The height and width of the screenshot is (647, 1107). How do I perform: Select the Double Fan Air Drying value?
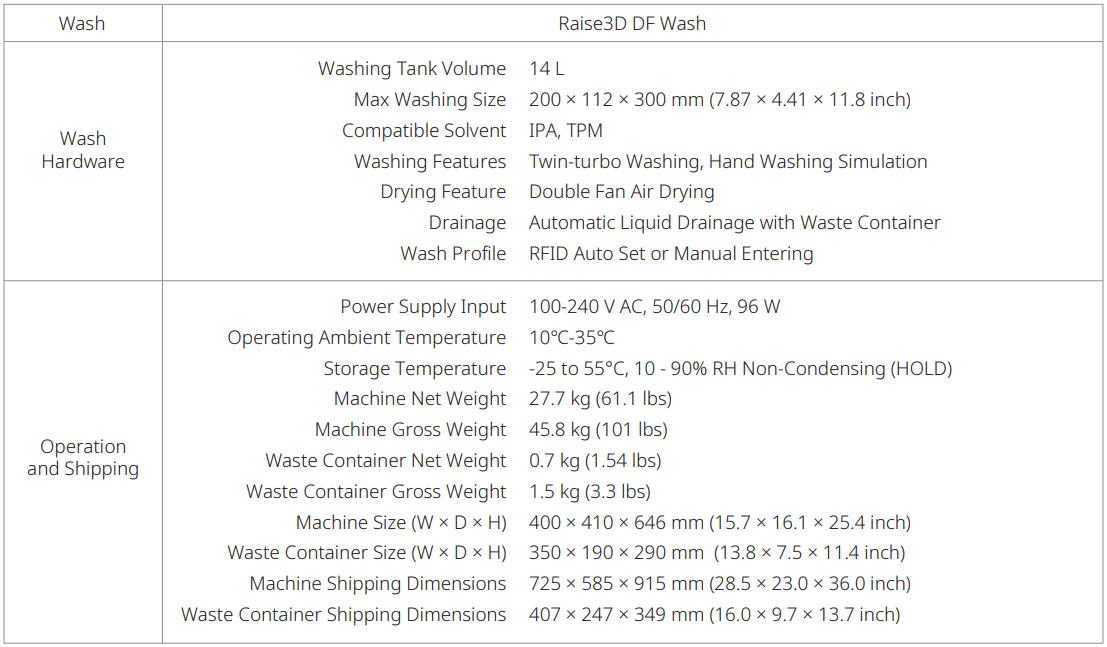tap(621, 192)
